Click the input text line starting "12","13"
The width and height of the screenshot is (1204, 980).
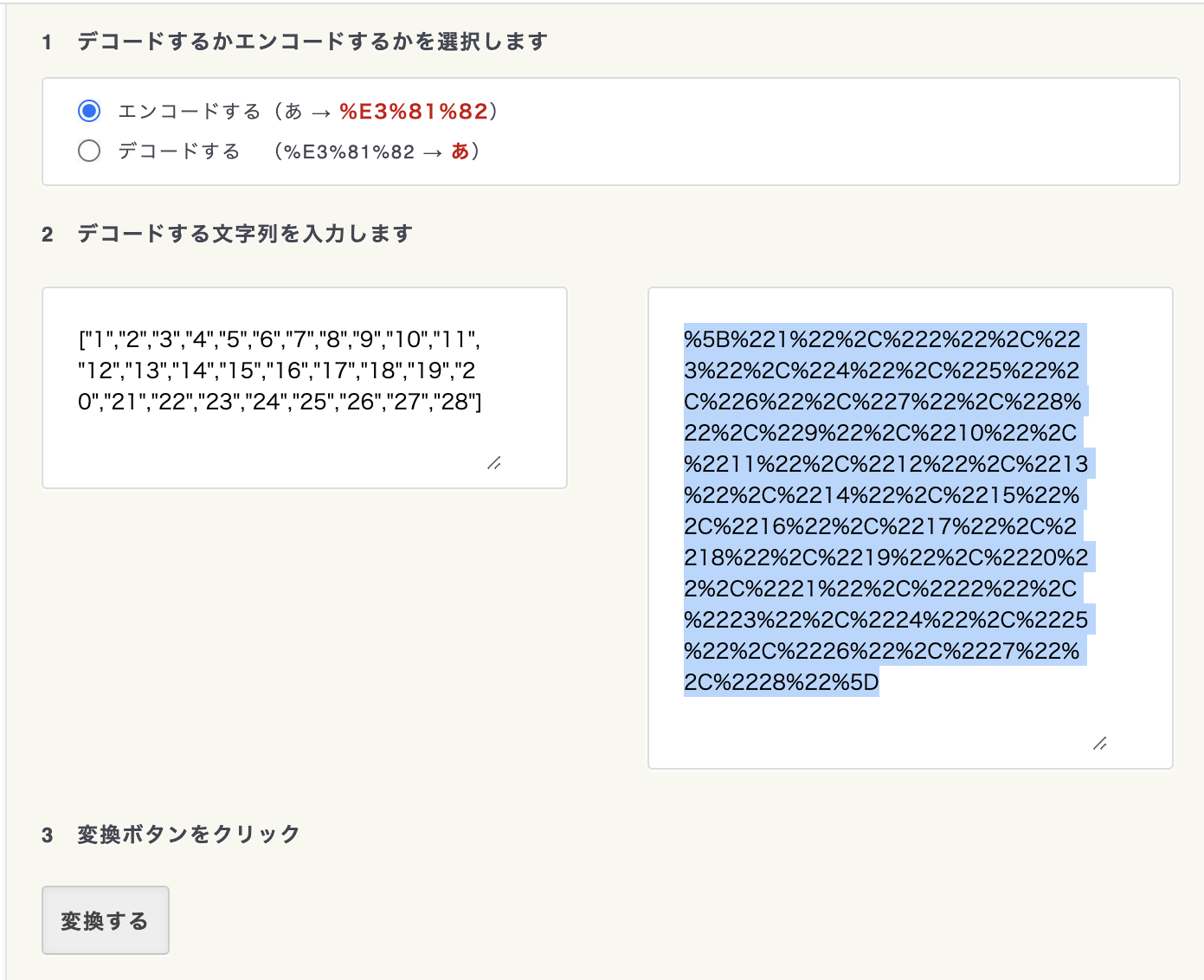click(x=277, y=371)
